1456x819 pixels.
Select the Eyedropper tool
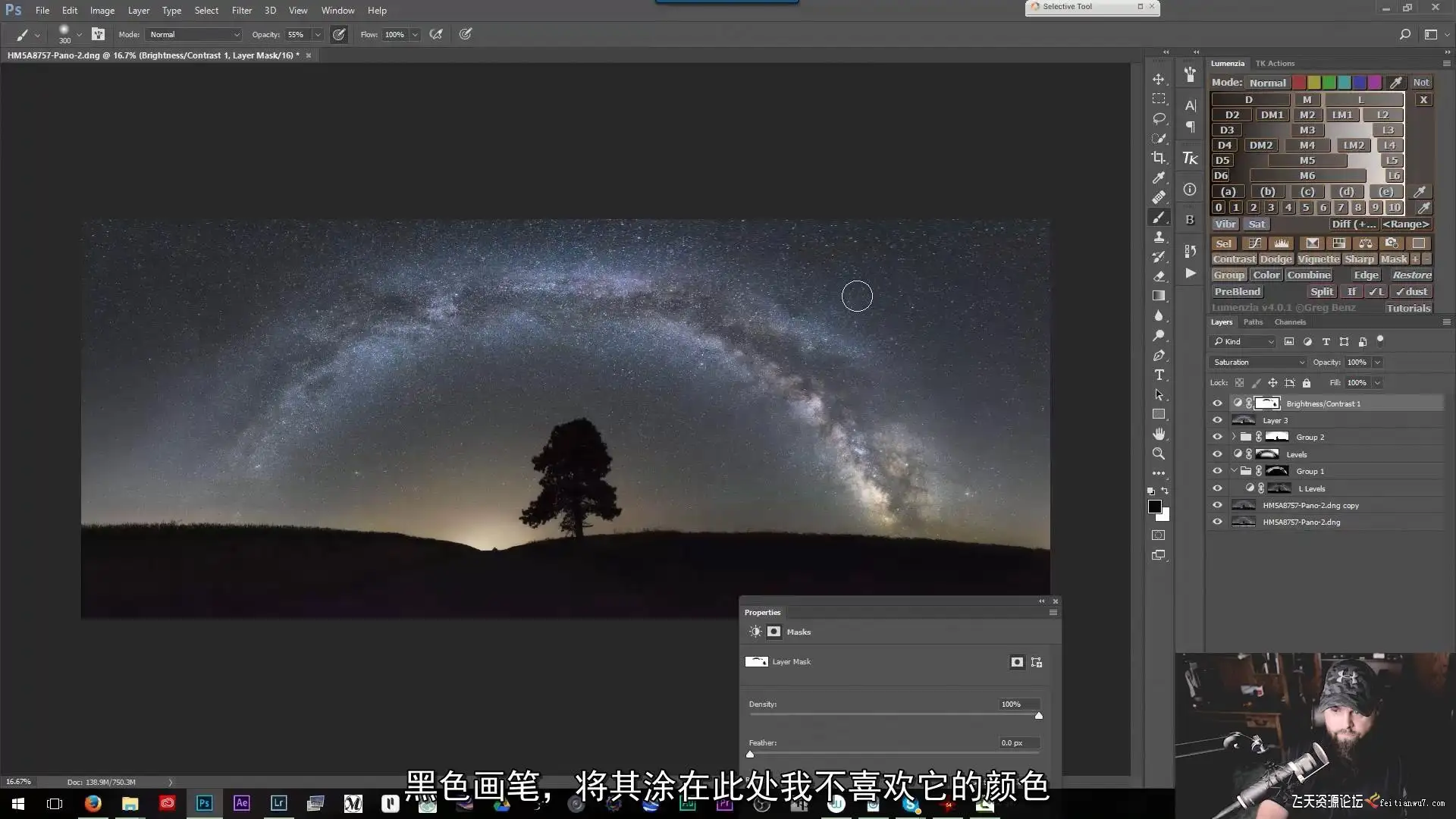[x=1159, y=177]
